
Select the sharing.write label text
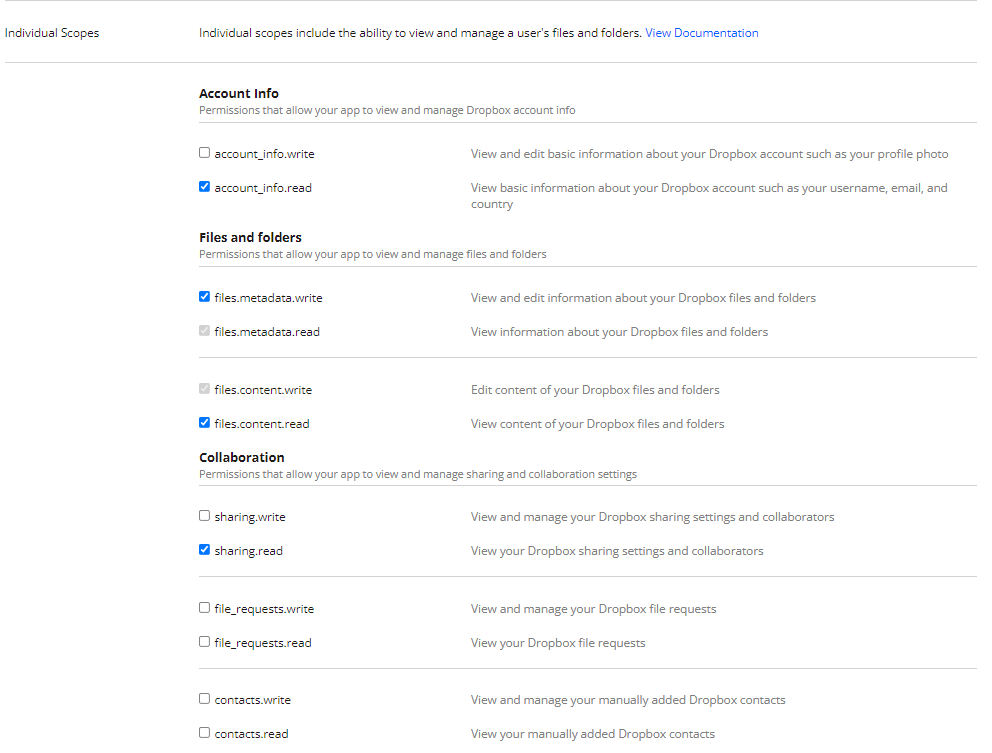249,517
